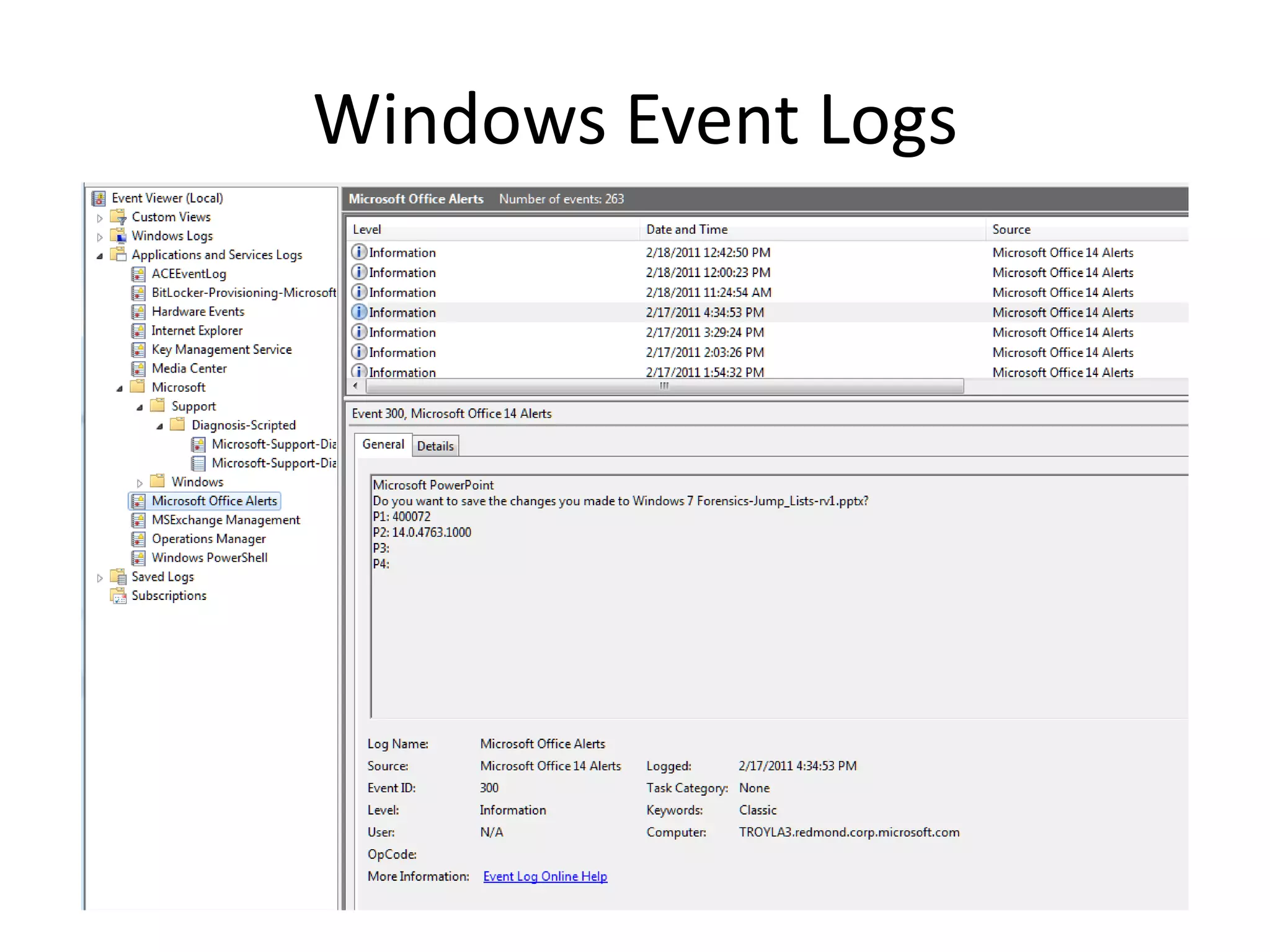
Task: Click the left arrow of event list scrollbar
Action: point(355,386)
